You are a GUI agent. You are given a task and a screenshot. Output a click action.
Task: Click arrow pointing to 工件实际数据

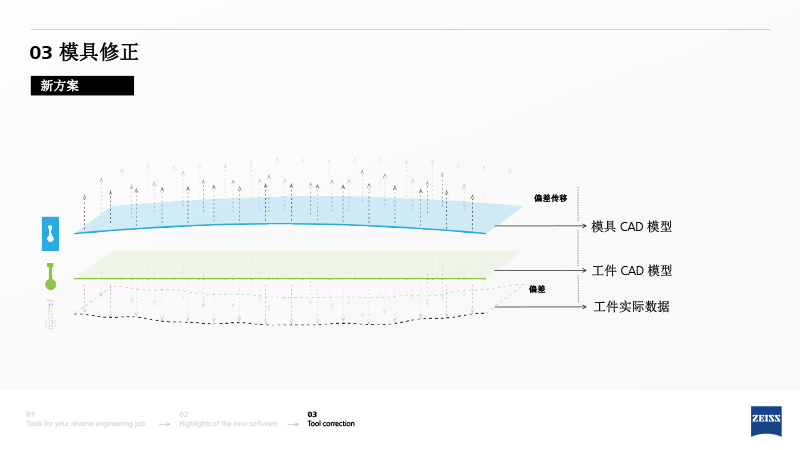click(x=582, y=306)
